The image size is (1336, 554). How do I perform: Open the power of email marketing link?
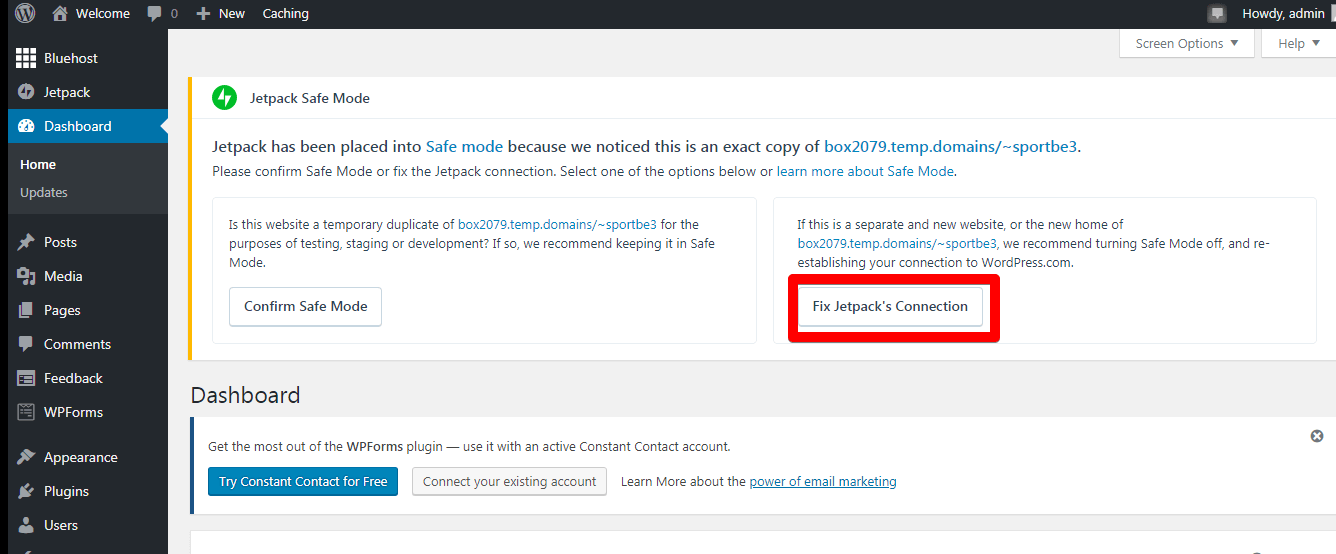click(x=823, y=481)
